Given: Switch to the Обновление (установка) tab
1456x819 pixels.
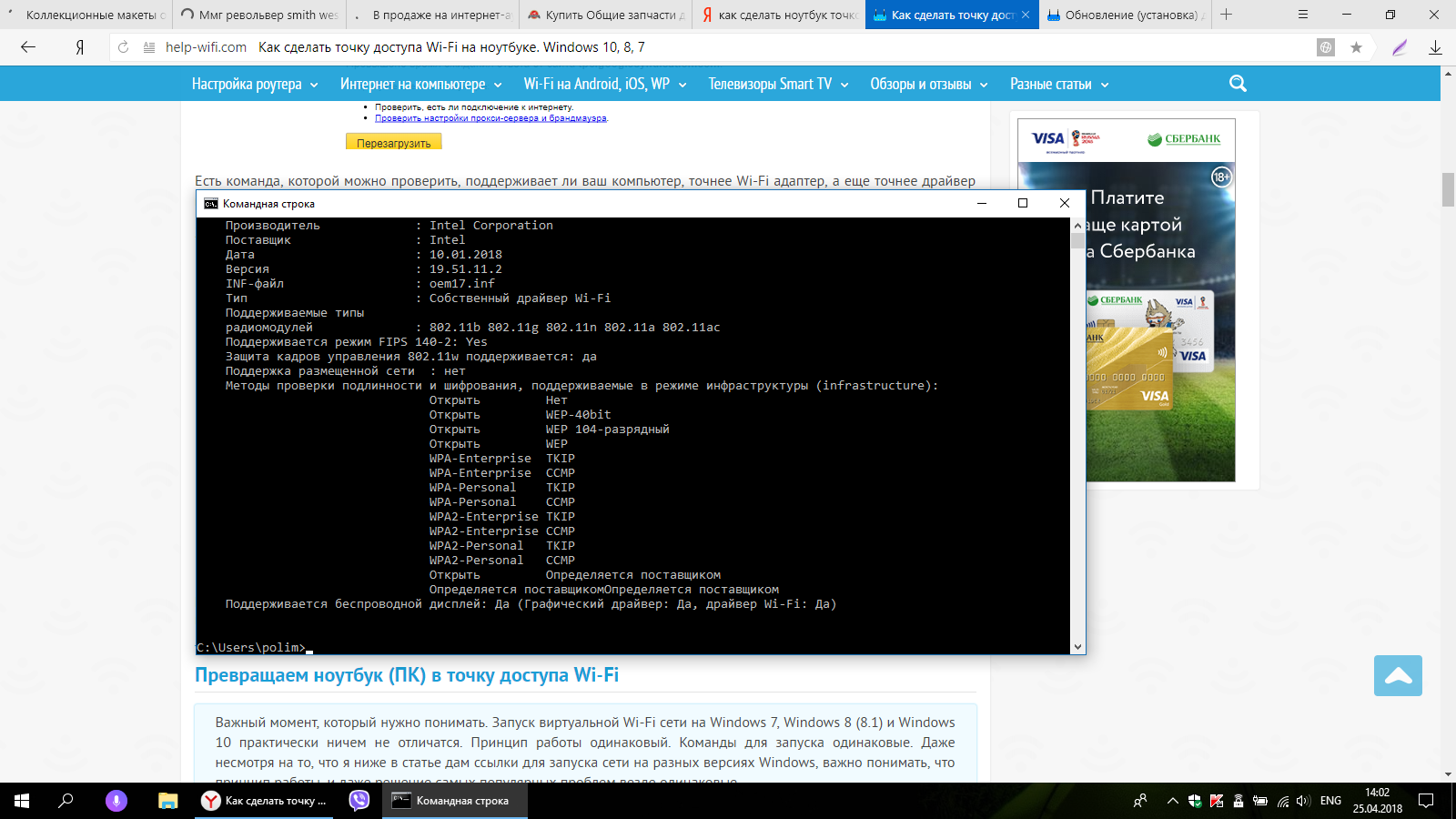Looking at the screenshot, I should pos(1125,15).
